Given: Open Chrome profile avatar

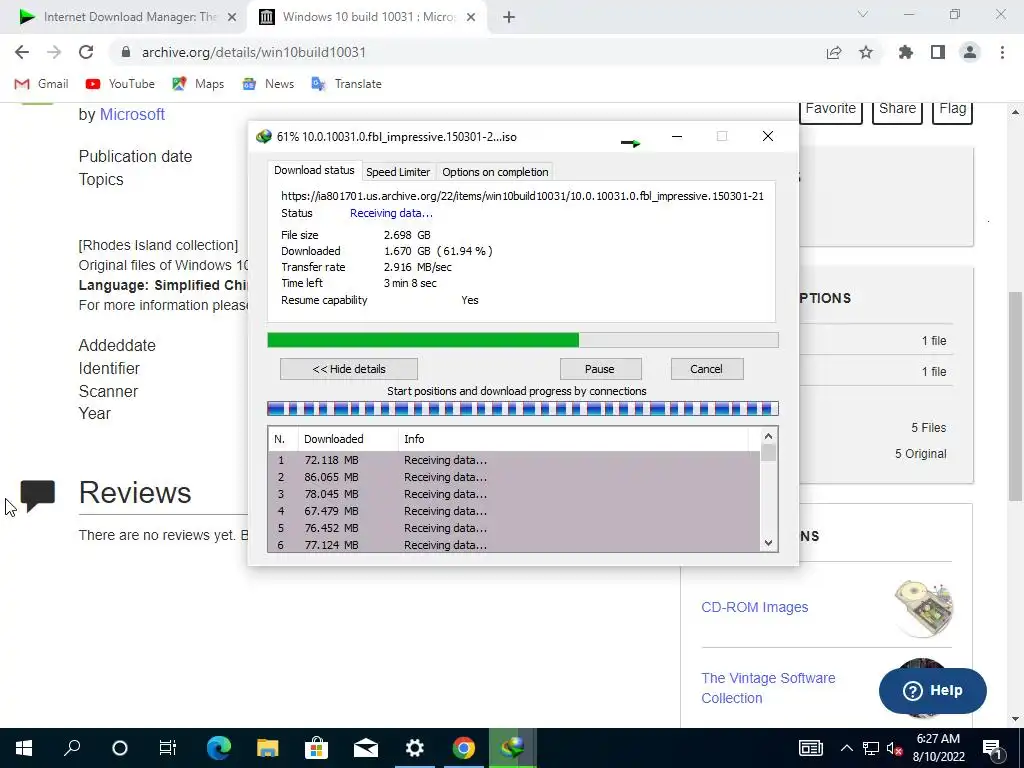Looking at the screenshot, I should 970,52.
